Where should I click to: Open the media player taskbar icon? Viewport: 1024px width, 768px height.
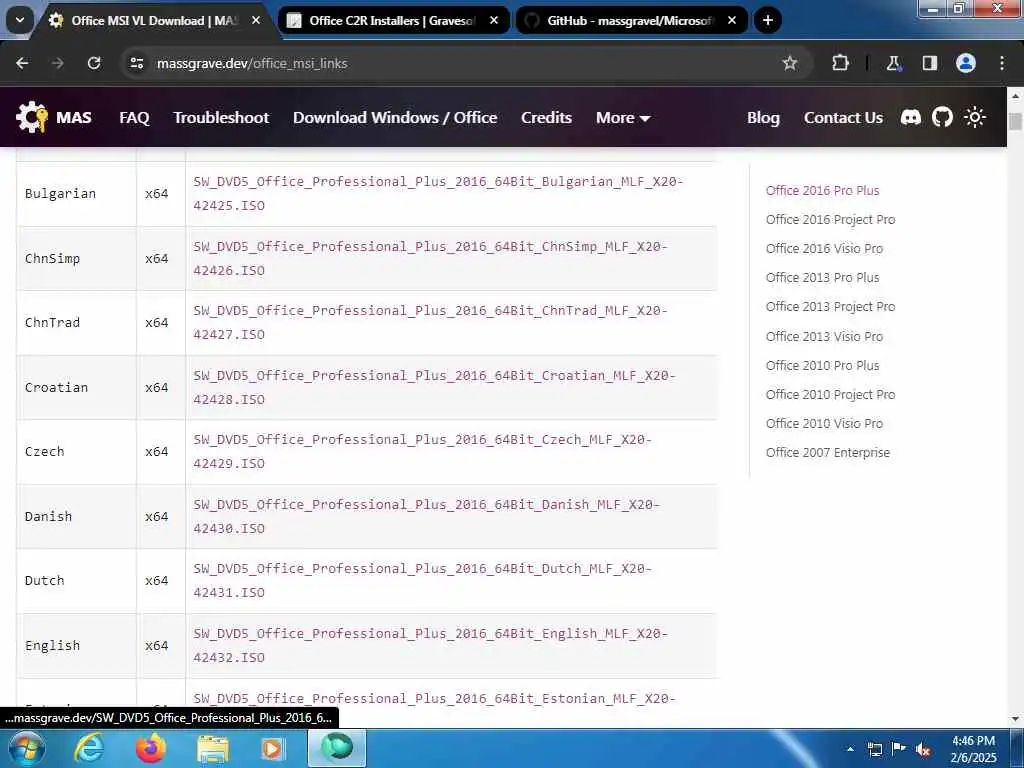click(x=273, y=748)
